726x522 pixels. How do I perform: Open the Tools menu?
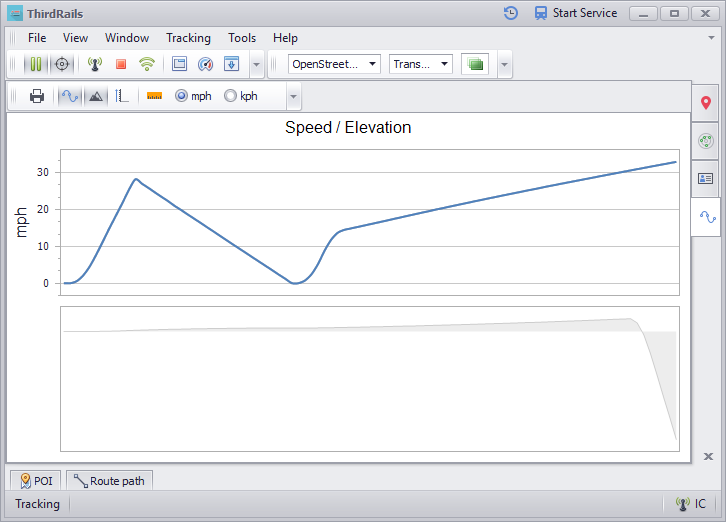(242, 38)
